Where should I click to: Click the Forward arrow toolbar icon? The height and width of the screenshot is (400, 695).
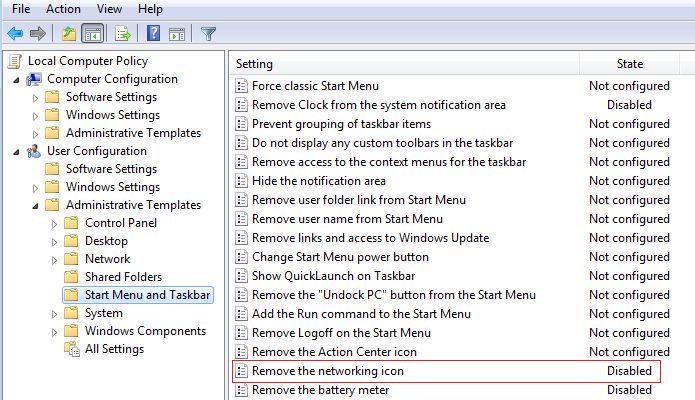point(38,33)
